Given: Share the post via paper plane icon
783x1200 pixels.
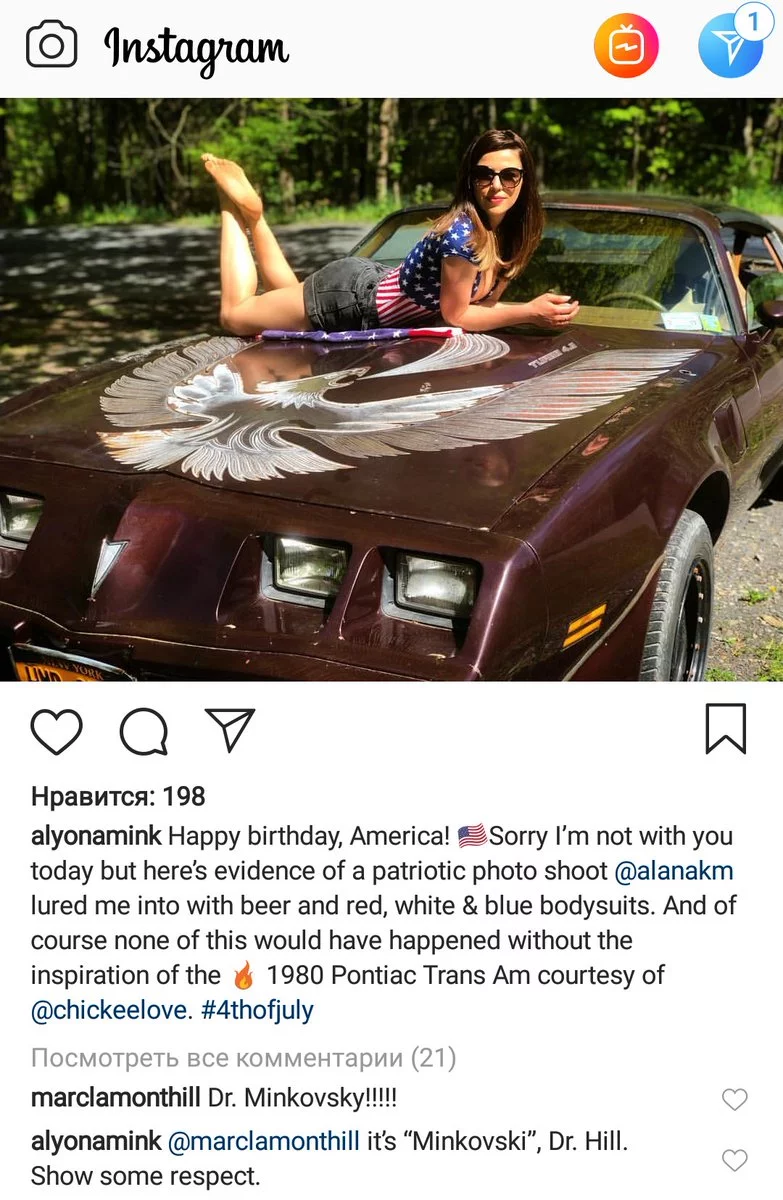Looking at the screenshot, I should click(230, 730).
